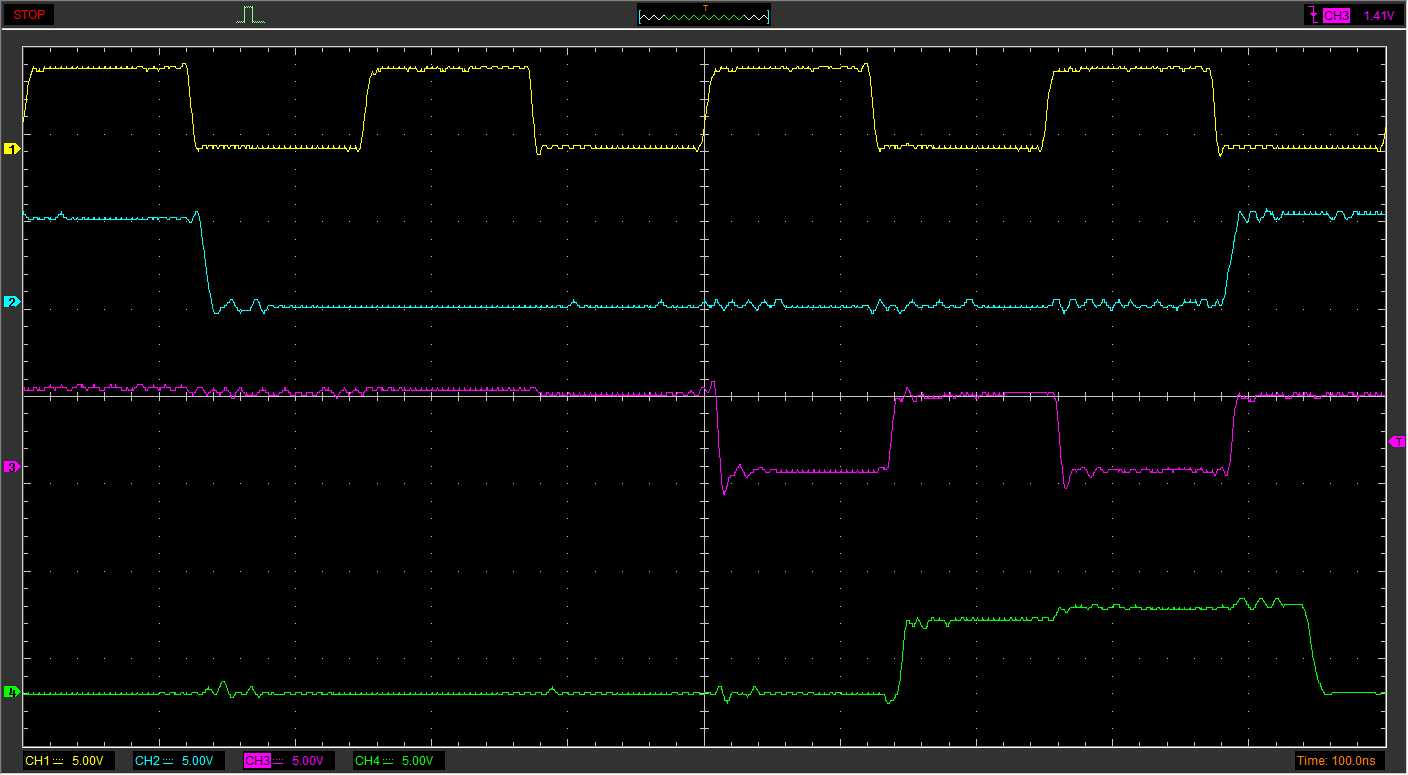Viewport: 1408px width, 775px height.
Task: Open the CH4 5.00V scale setting
Action: 417,761
